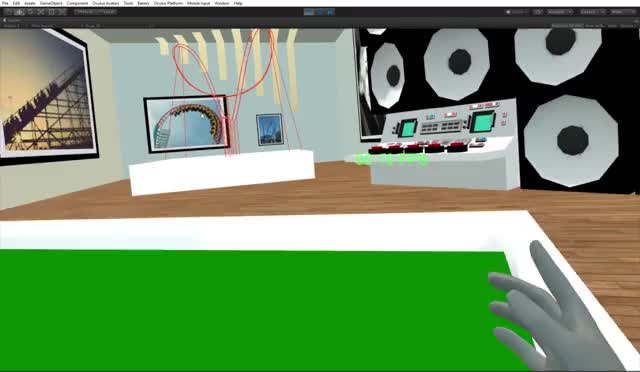Select the Rect tool in the toolbar
The width and height of the screenshot is (640, 372).
pos(51,12)
